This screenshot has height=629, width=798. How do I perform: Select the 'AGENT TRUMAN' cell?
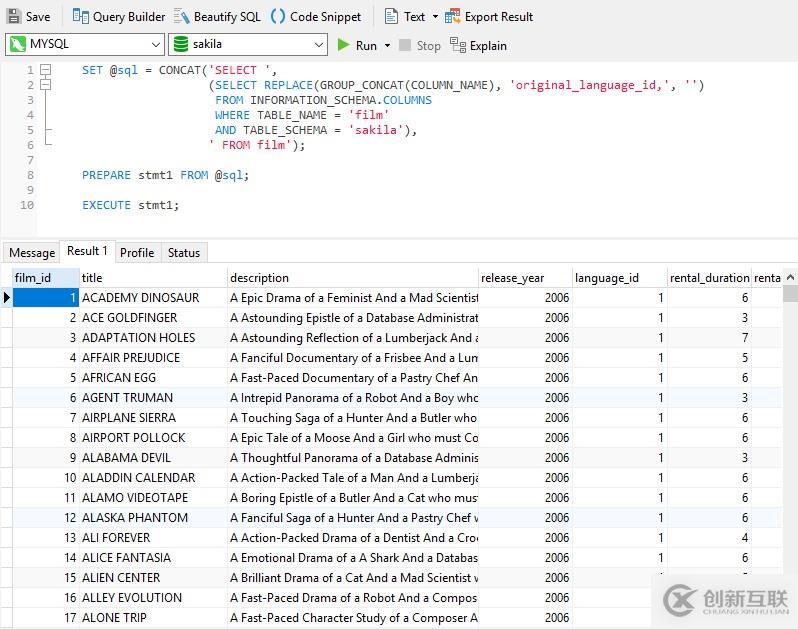pyautogui.click(x=153, y=397)
